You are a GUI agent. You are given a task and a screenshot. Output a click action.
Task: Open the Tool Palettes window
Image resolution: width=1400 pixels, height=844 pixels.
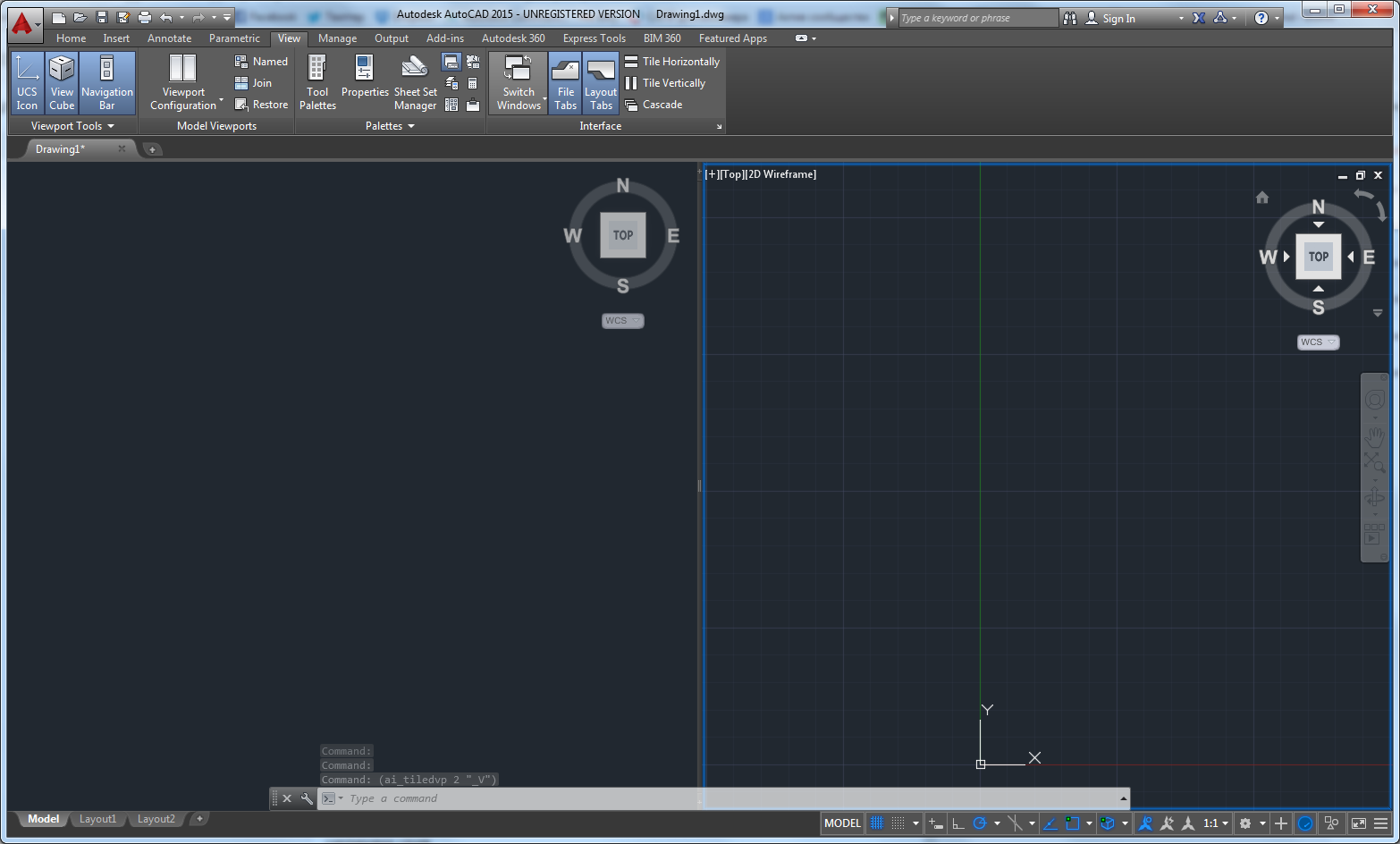coord(317,82)
